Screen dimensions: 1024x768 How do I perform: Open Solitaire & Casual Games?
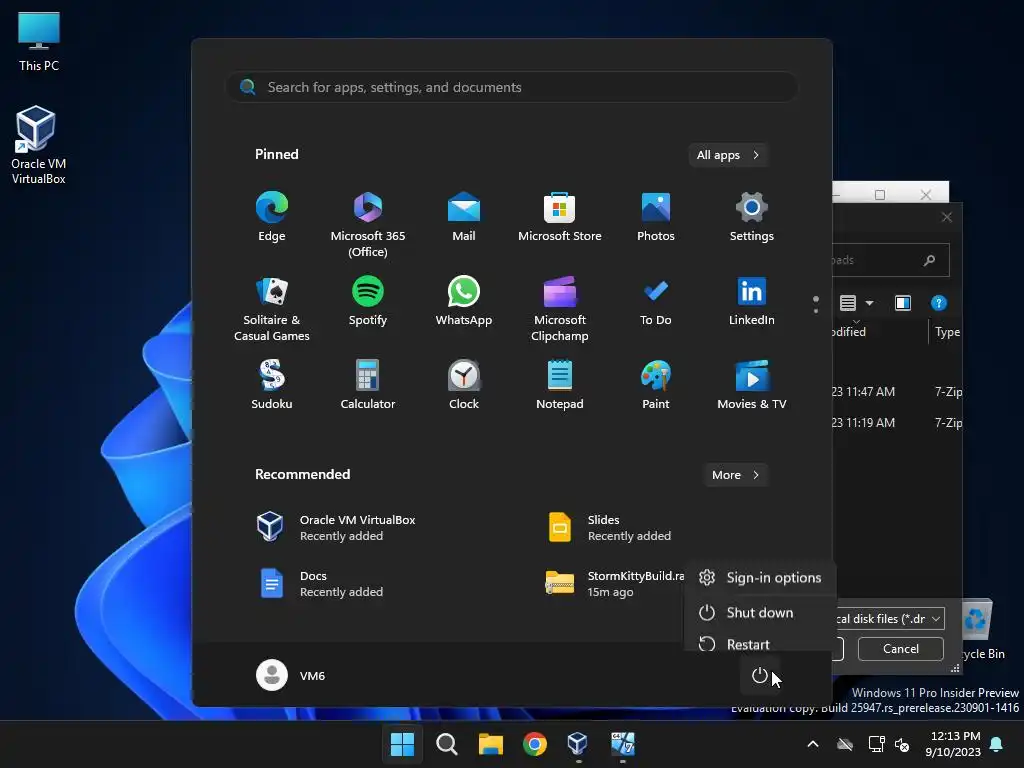click(x=272, y=309)
